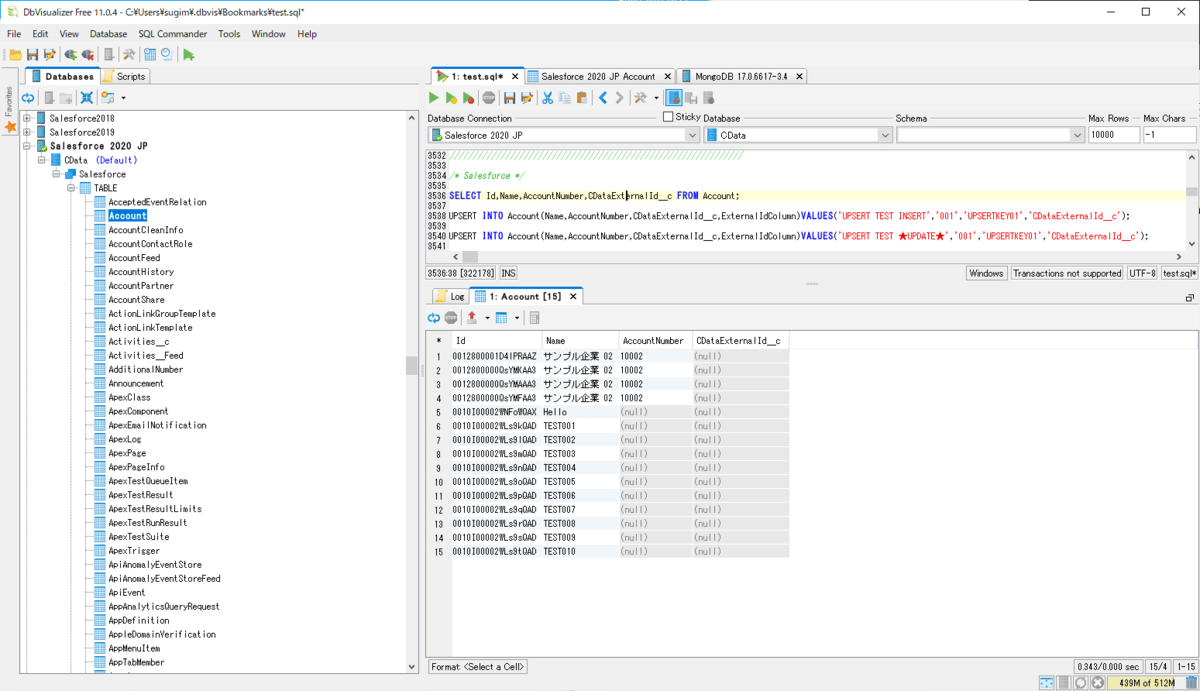Viewport: 1200px width, 691px height.
Task: Click the Favorites star icon in the left sidebar
Action: click(10, 127)
